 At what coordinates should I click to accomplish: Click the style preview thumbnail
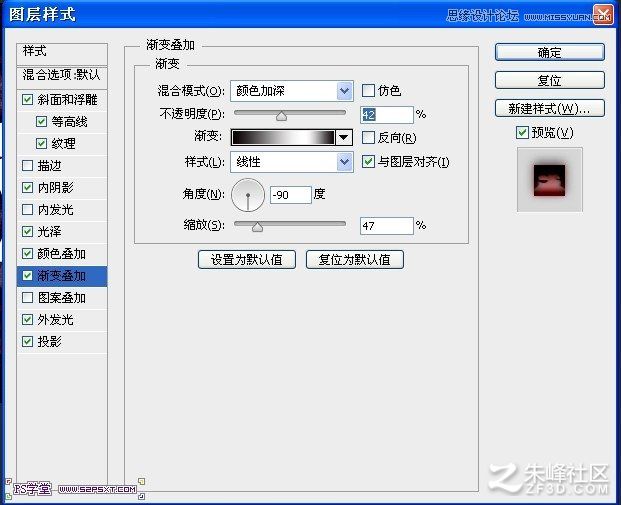pyautogui.click(x=550, y=179)
